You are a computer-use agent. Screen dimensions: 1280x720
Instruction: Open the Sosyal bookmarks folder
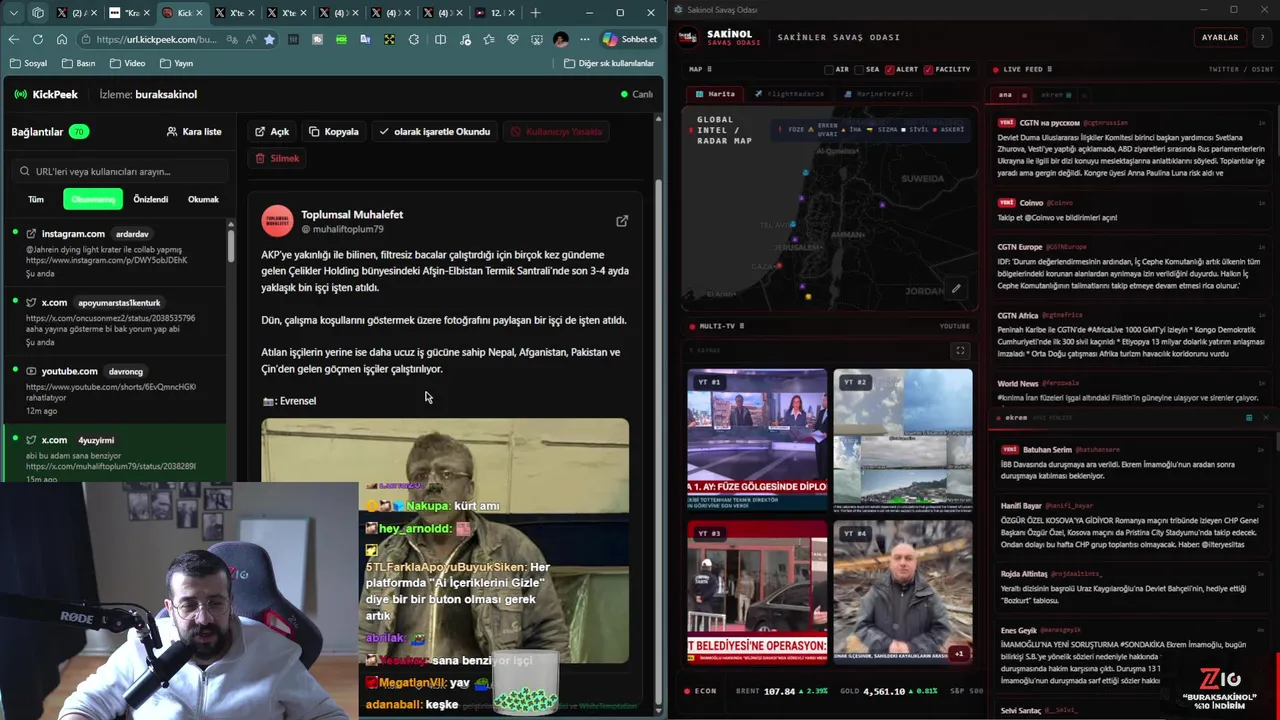pyautogui.click(x=28, y=63)
